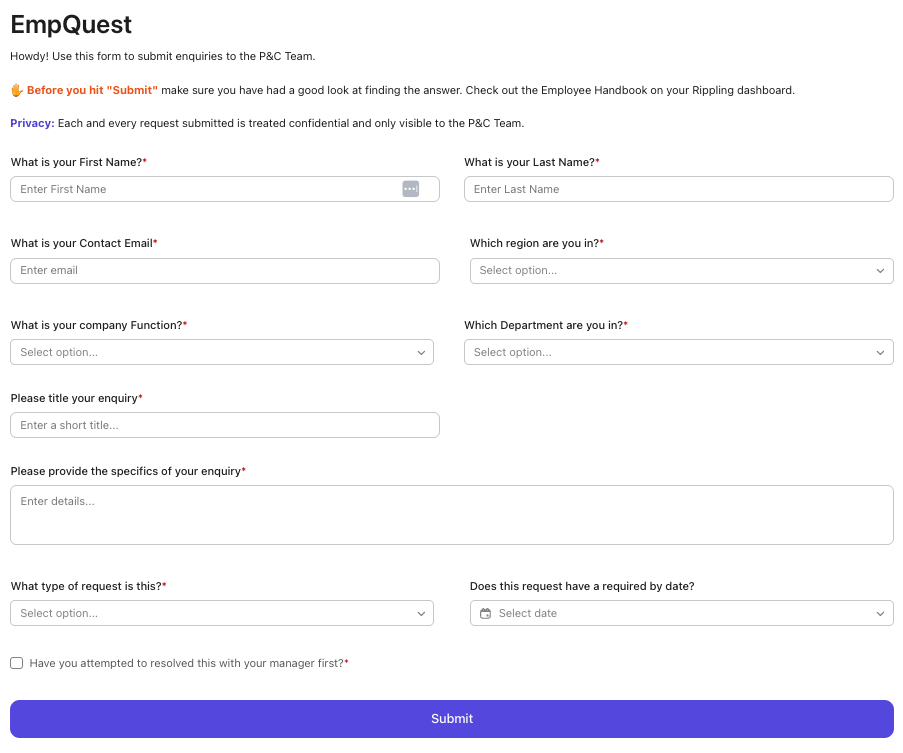The height and width of the screenshot is (753, 903).
Task: Click inside the enquiry details text area
Action: (x=451, y=515)
